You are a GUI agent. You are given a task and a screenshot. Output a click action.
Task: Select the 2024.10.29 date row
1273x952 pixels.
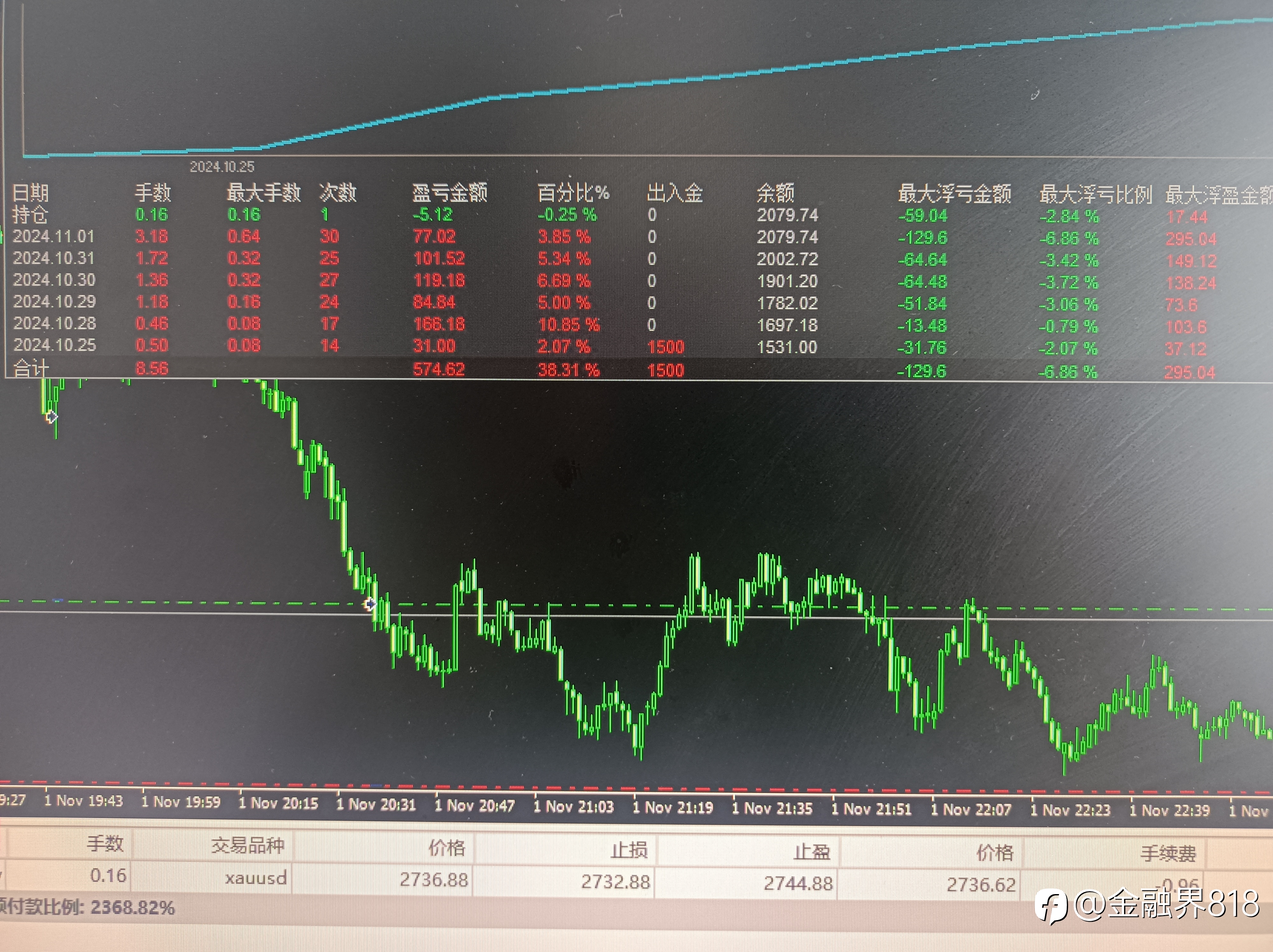click(54, 302)
